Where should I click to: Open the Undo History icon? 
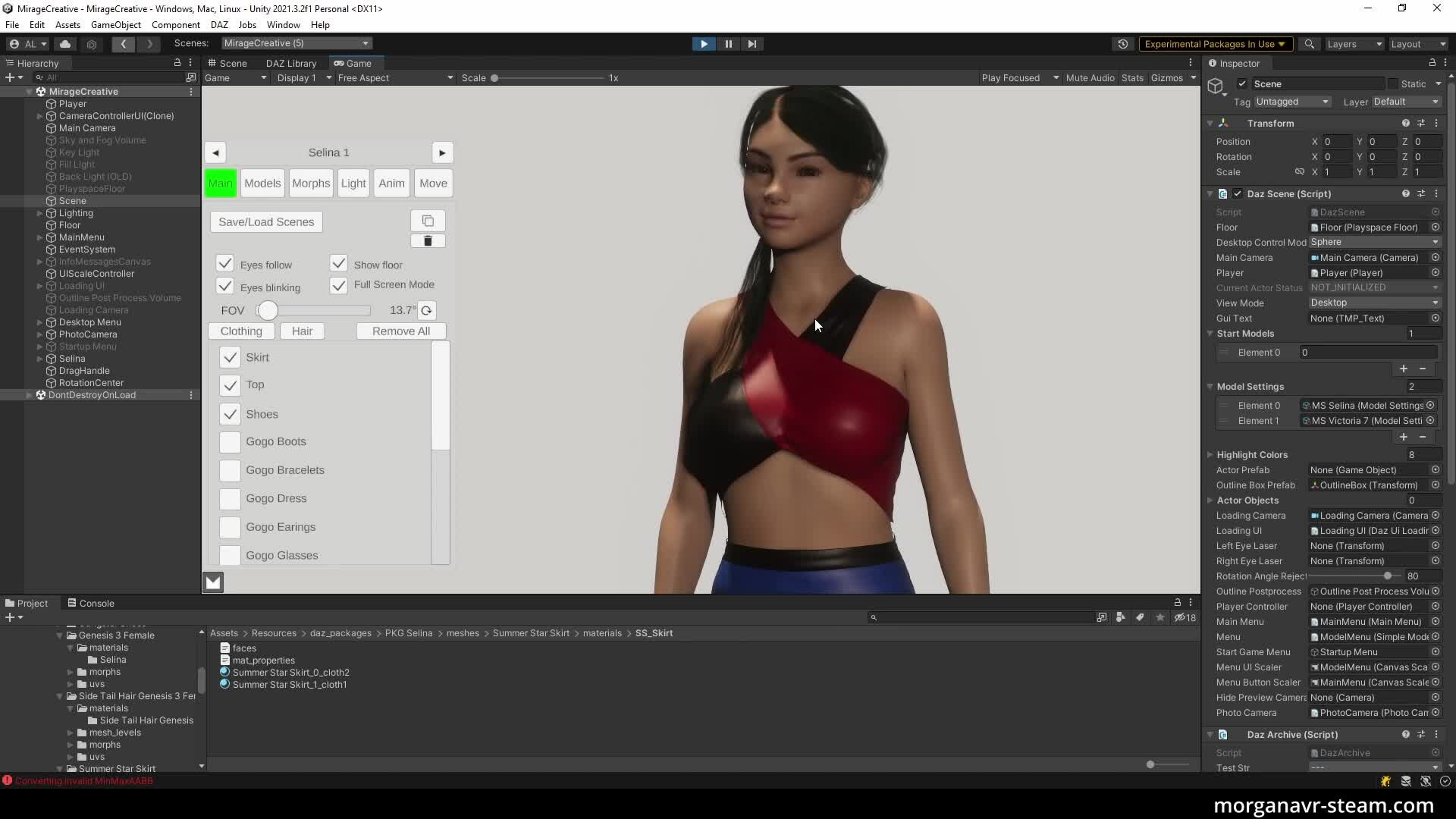click(1123, 44)
